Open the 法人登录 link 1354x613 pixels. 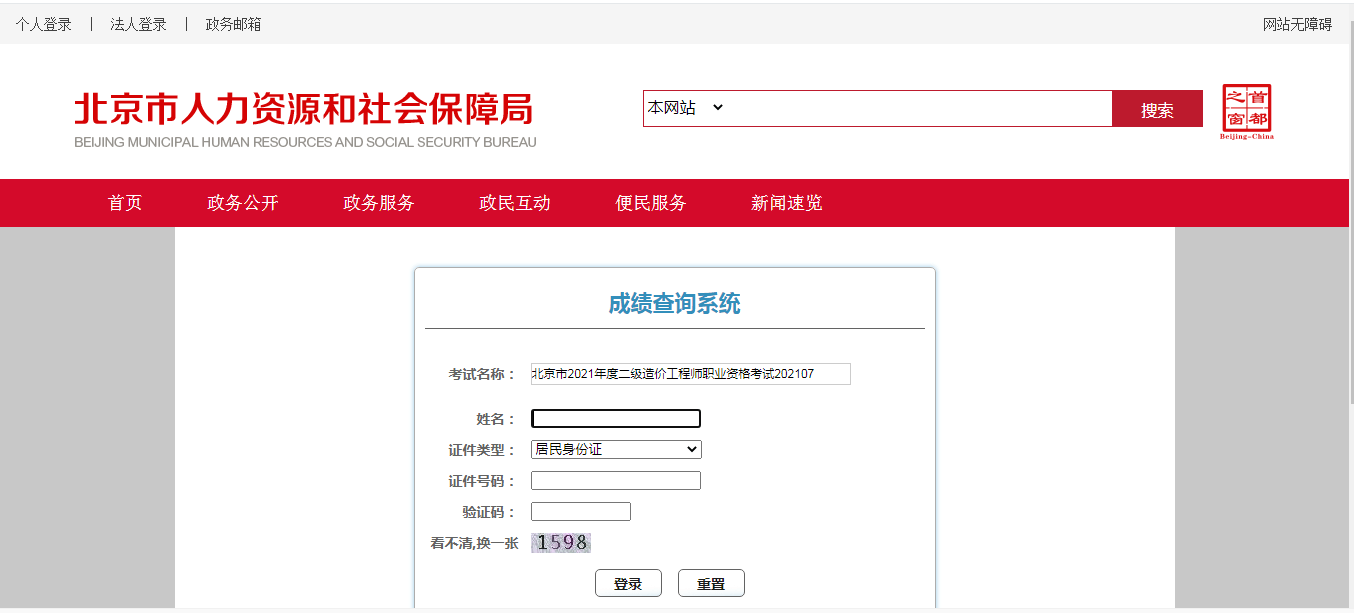coord(138,24)
